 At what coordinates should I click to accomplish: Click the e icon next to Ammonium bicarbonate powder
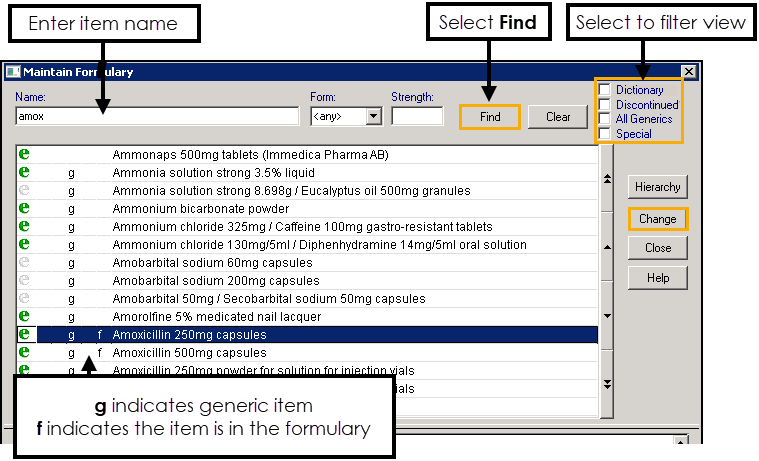pos(25,209)
